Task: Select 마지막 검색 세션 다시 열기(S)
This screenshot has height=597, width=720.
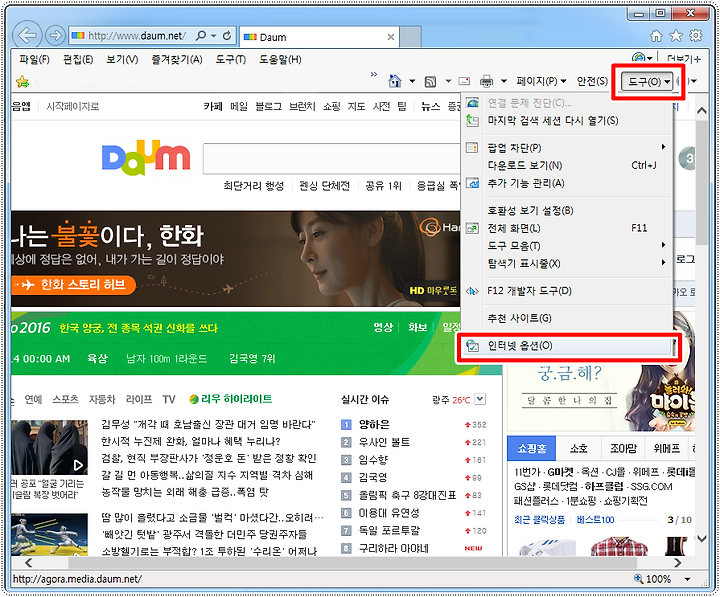Action: coord(568,120)
